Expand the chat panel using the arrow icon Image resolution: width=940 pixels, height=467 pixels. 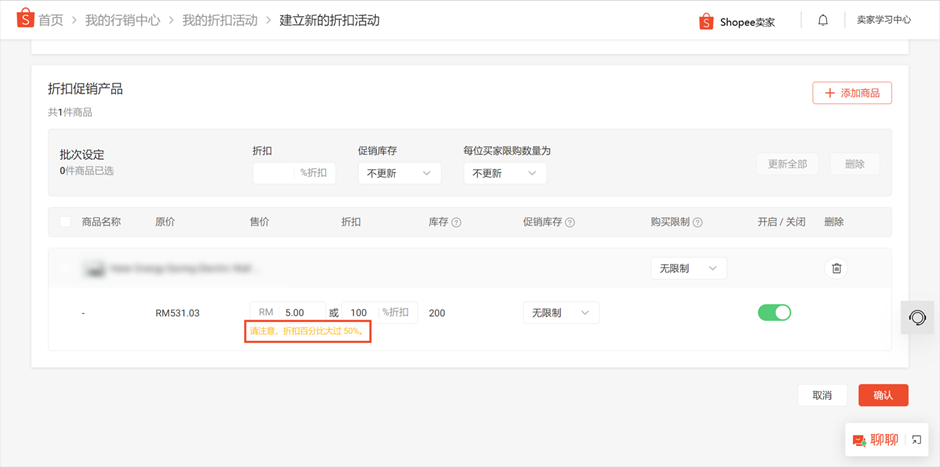coord(916,440)
